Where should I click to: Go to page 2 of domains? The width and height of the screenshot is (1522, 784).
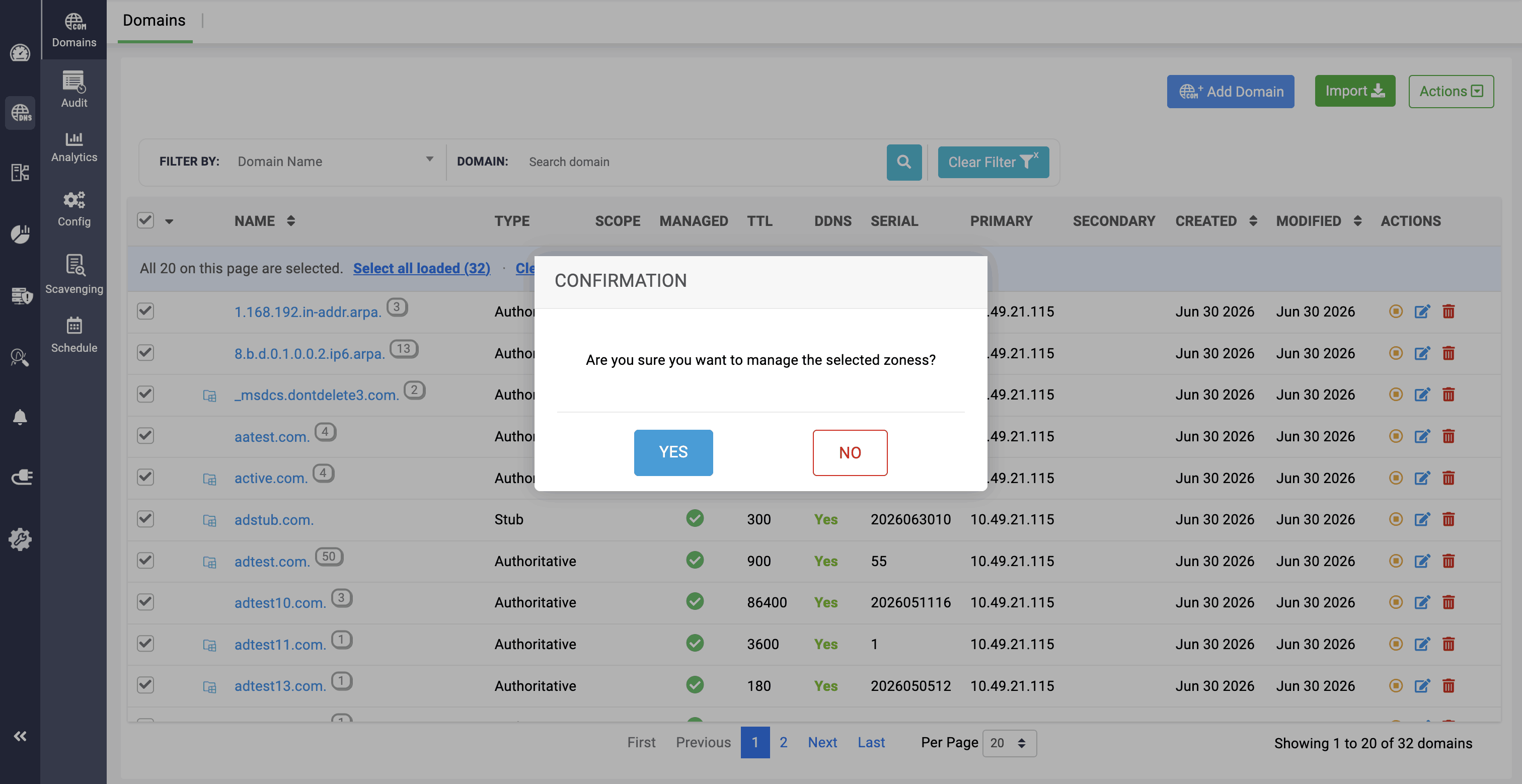(x=784, y=742)
